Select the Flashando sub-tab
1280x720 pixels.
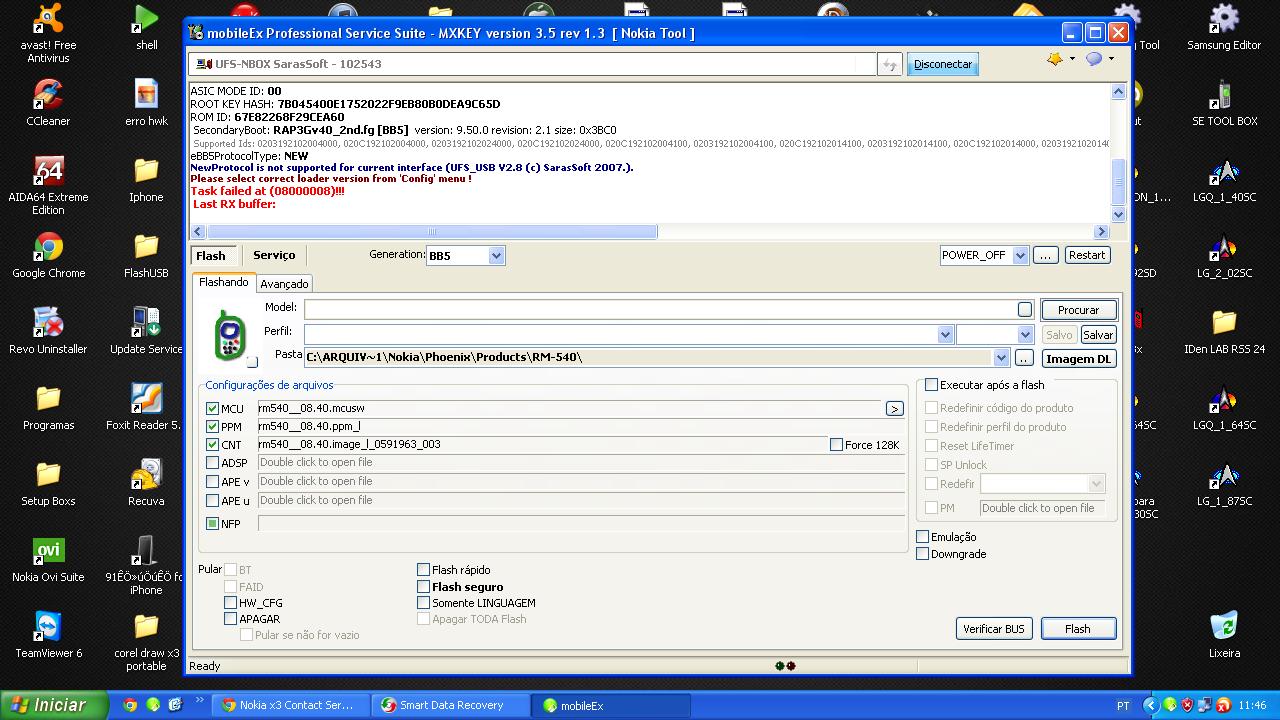(224, 283)
